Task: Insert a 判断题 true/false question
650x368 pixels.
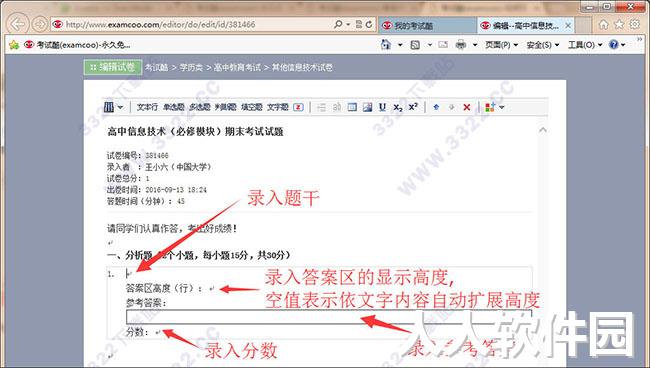Action: pyautogui.click(x=226, y=107)
